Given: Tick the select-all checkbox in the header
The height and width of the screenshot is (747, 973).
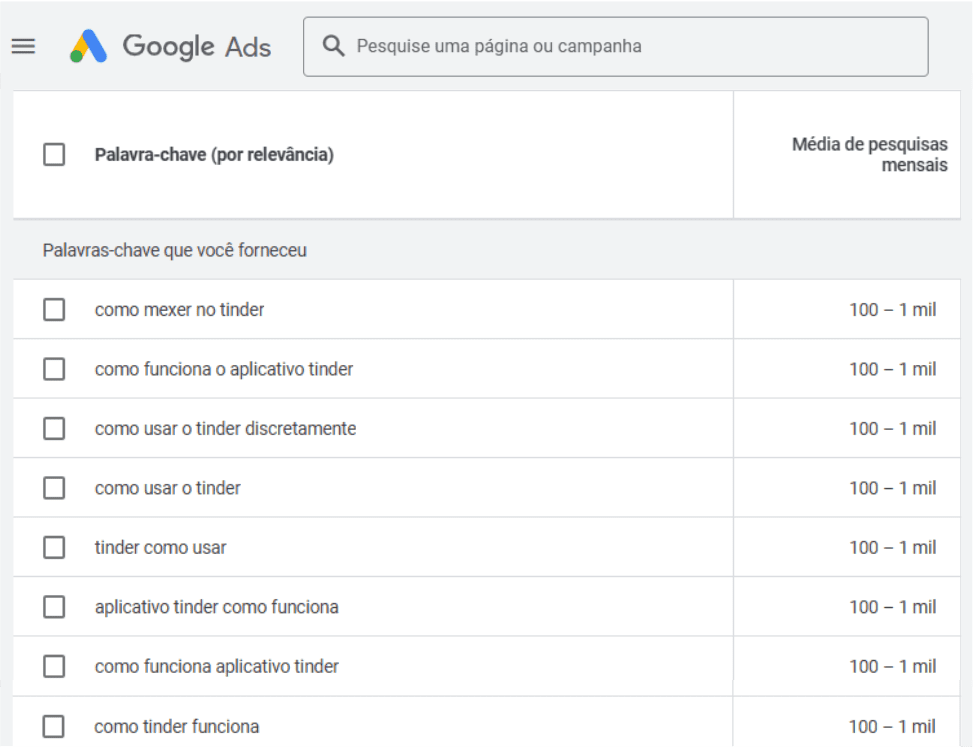Looking at the screenshot, I should [x=54, y=155].
